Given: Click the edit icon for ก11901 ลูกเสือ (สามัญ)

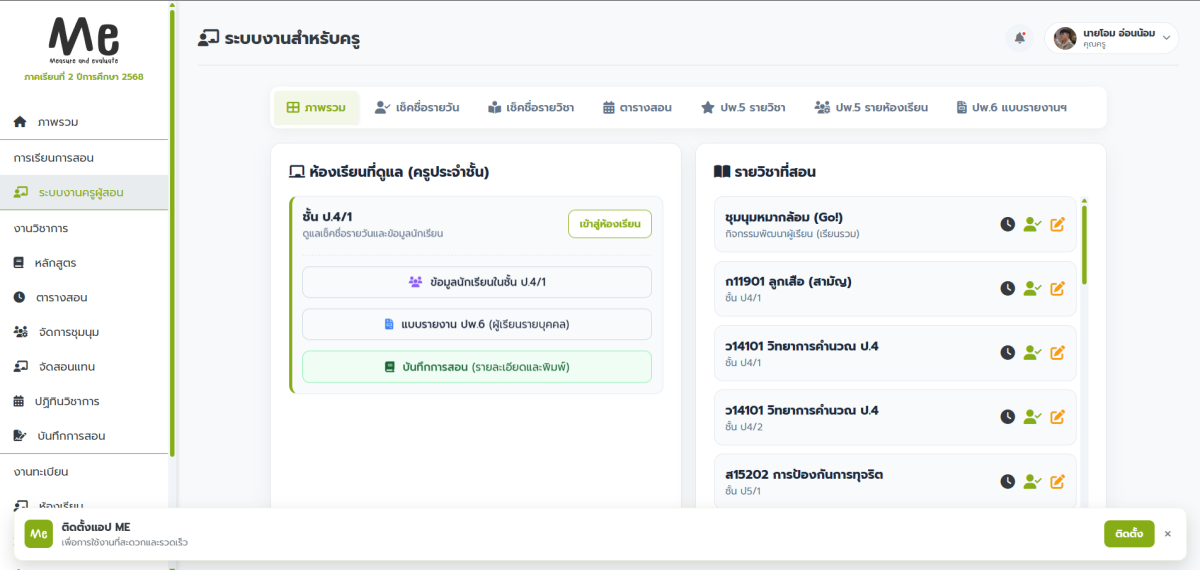Looking at the screenshot, I should pyautogui.click(x=1058, y=288).
